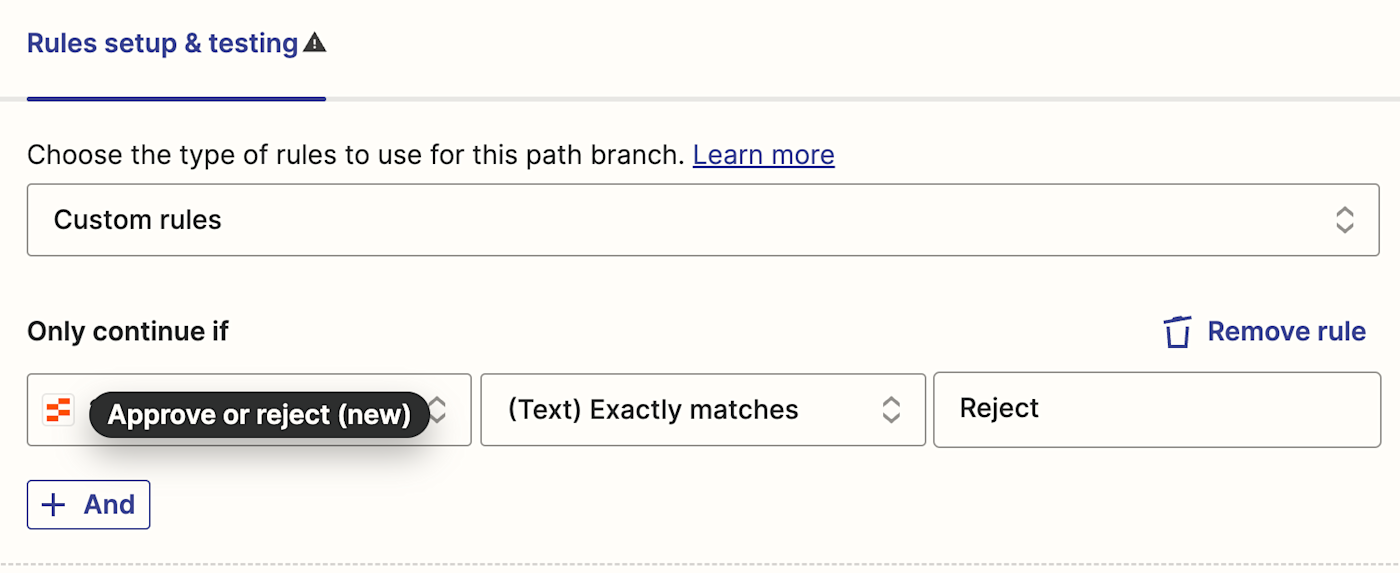
Task: Click the plus icon on And button
Action: tap(53, 505)
